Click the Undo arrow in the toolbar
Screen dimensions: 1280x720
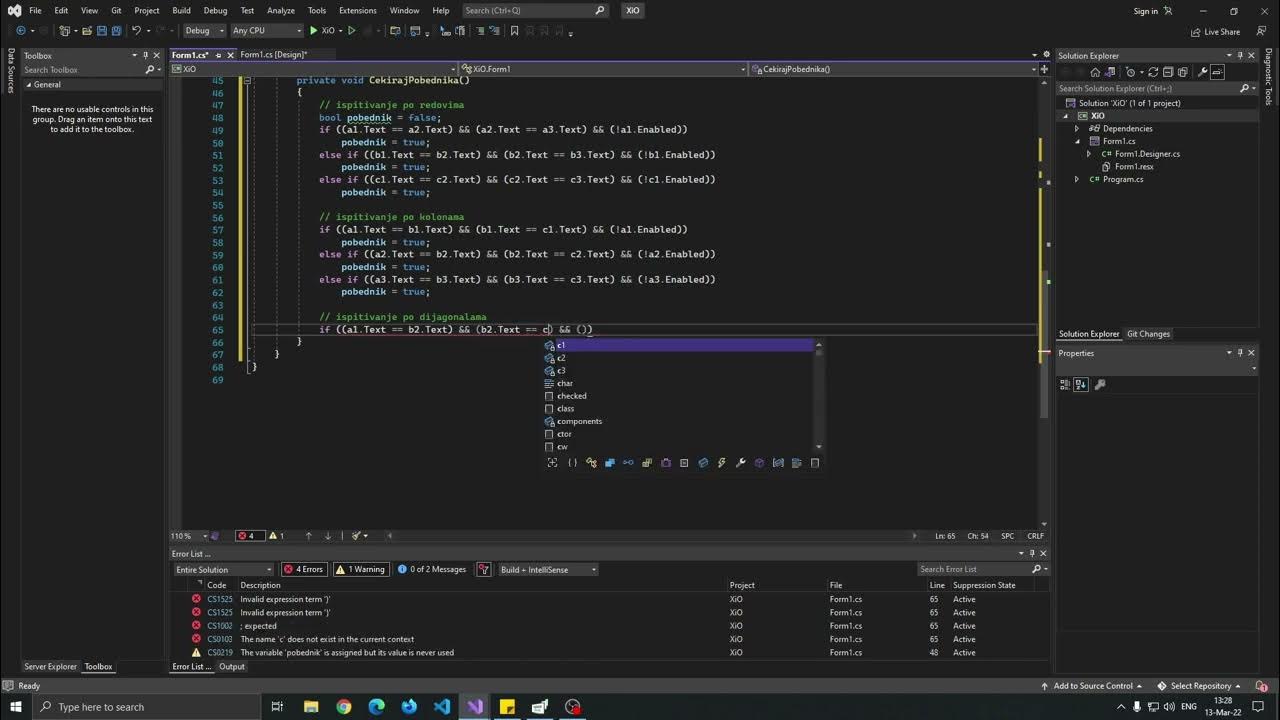tap(137, 31)
